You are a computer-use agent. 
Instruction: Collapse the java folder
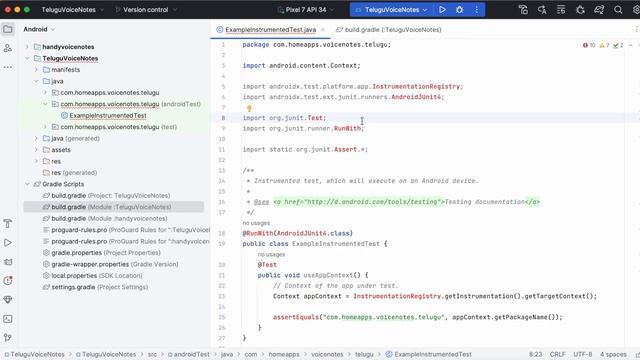point(36,81)
